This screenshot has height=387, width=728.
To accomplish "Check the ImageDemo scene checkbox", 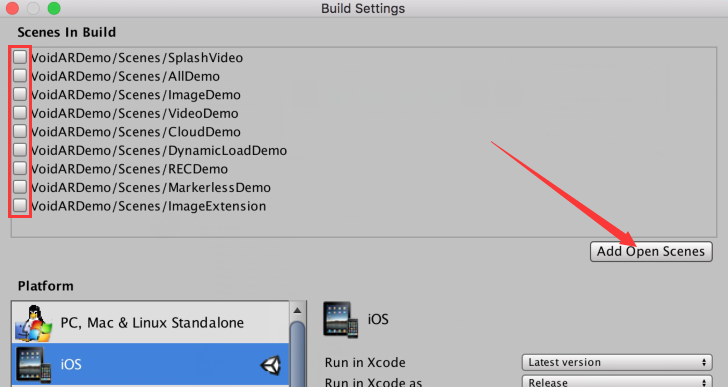I will click(20, 94).
